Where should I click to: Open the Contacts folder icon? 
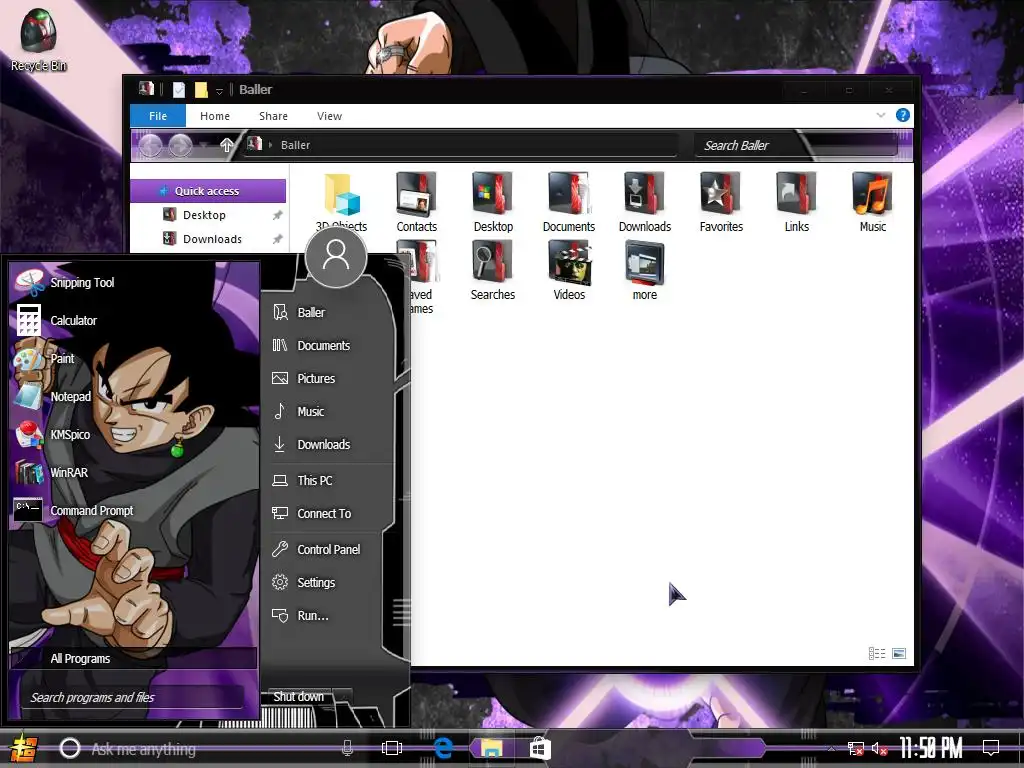417,202
